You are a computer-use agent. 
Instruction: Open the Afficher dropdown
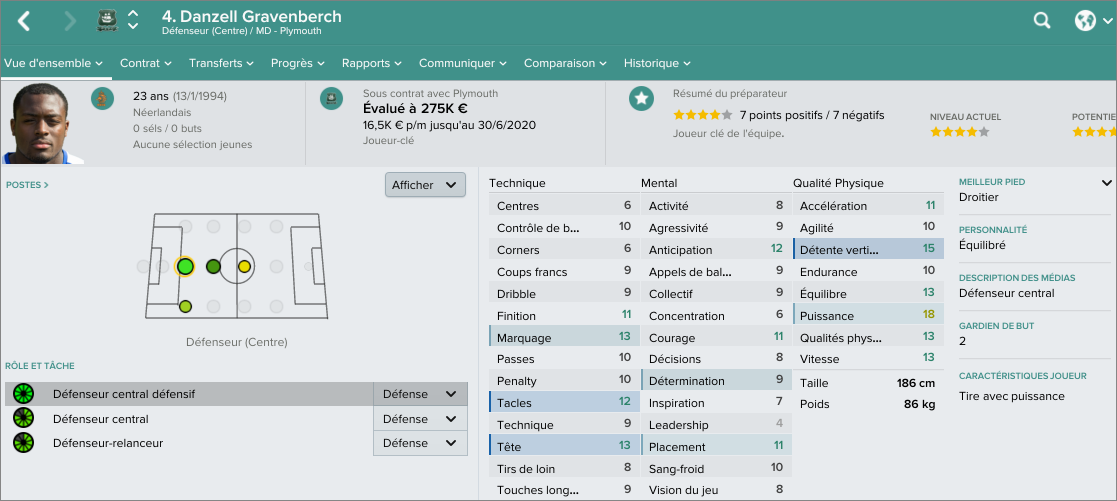pos(425,185)
